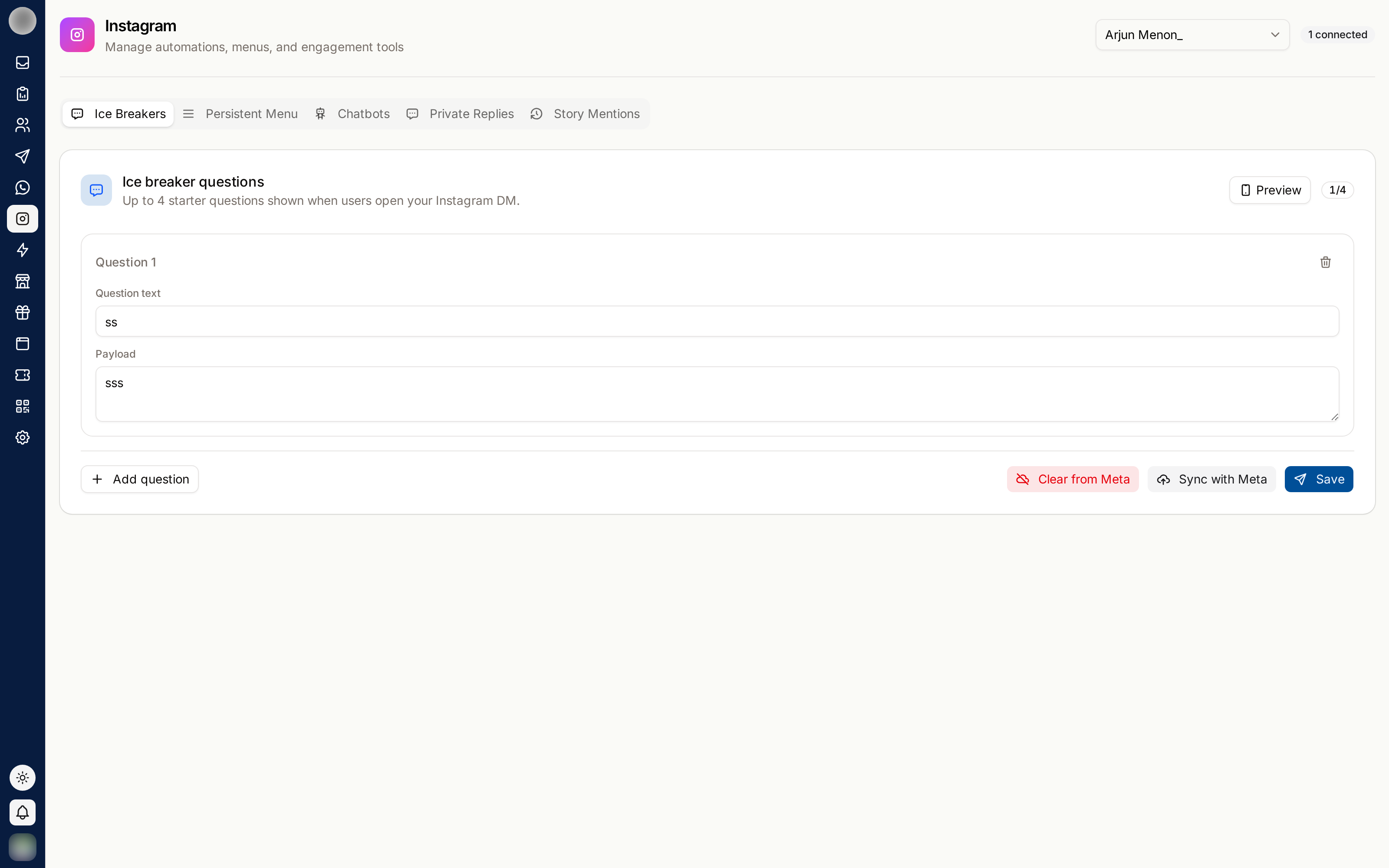This screenshot has width=1389, height=868.
Task: Click Sync with Meta
Action: click(1211, 479)
